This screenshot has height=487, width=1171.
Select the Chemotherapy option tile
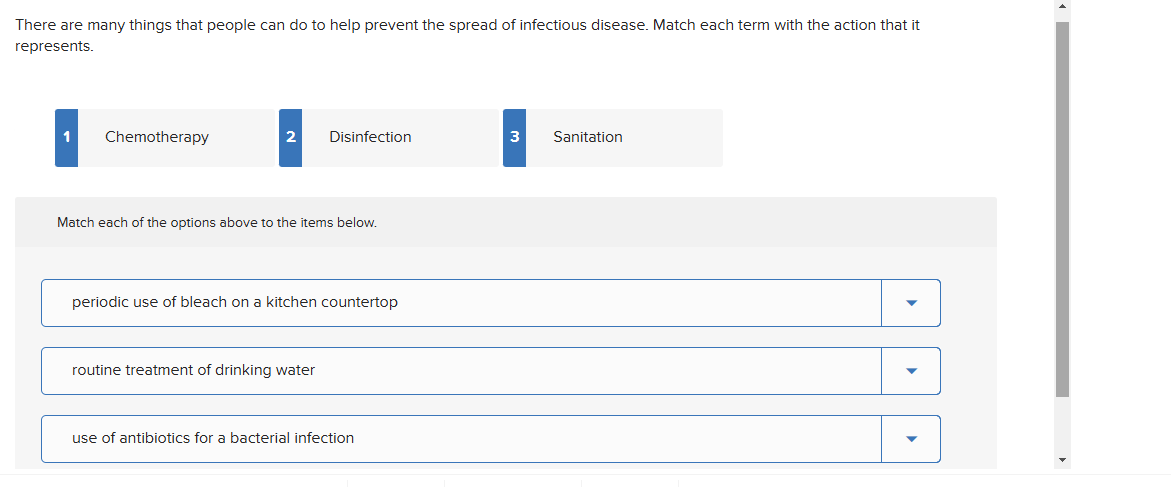point(175,137)
